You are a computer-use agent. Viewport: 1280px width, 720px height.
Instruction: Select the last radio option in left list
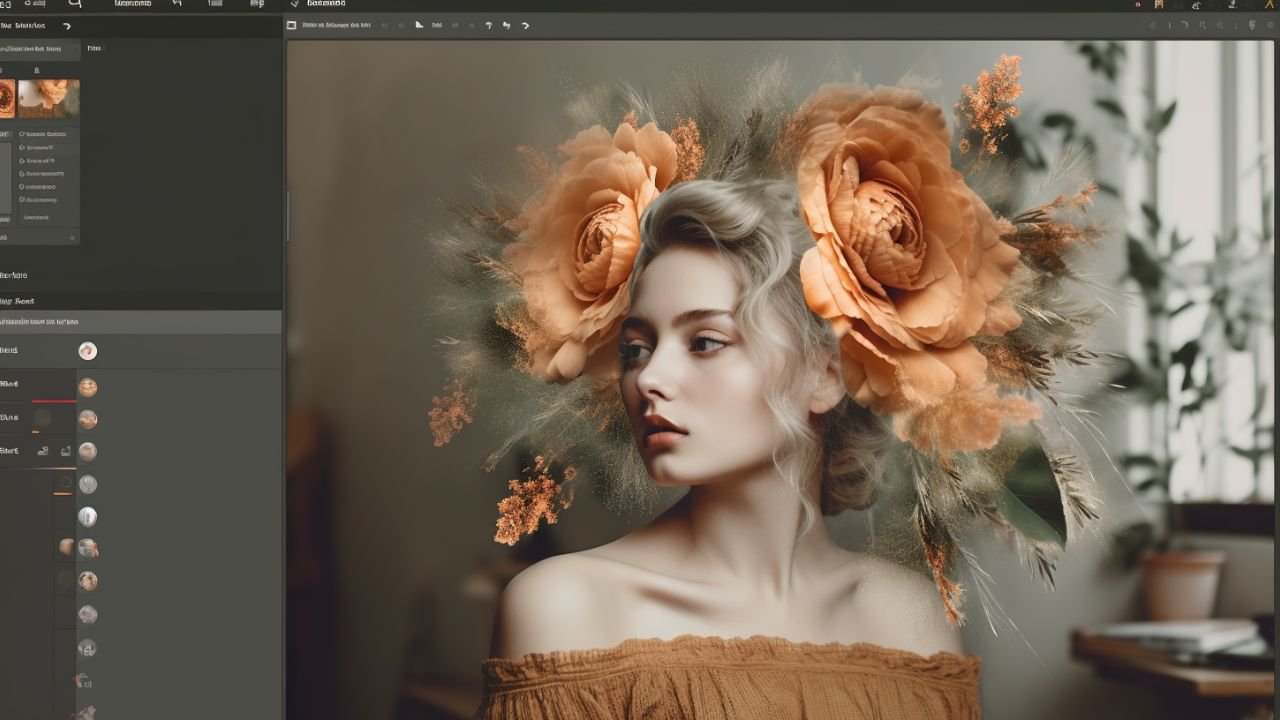click(22, 199)
